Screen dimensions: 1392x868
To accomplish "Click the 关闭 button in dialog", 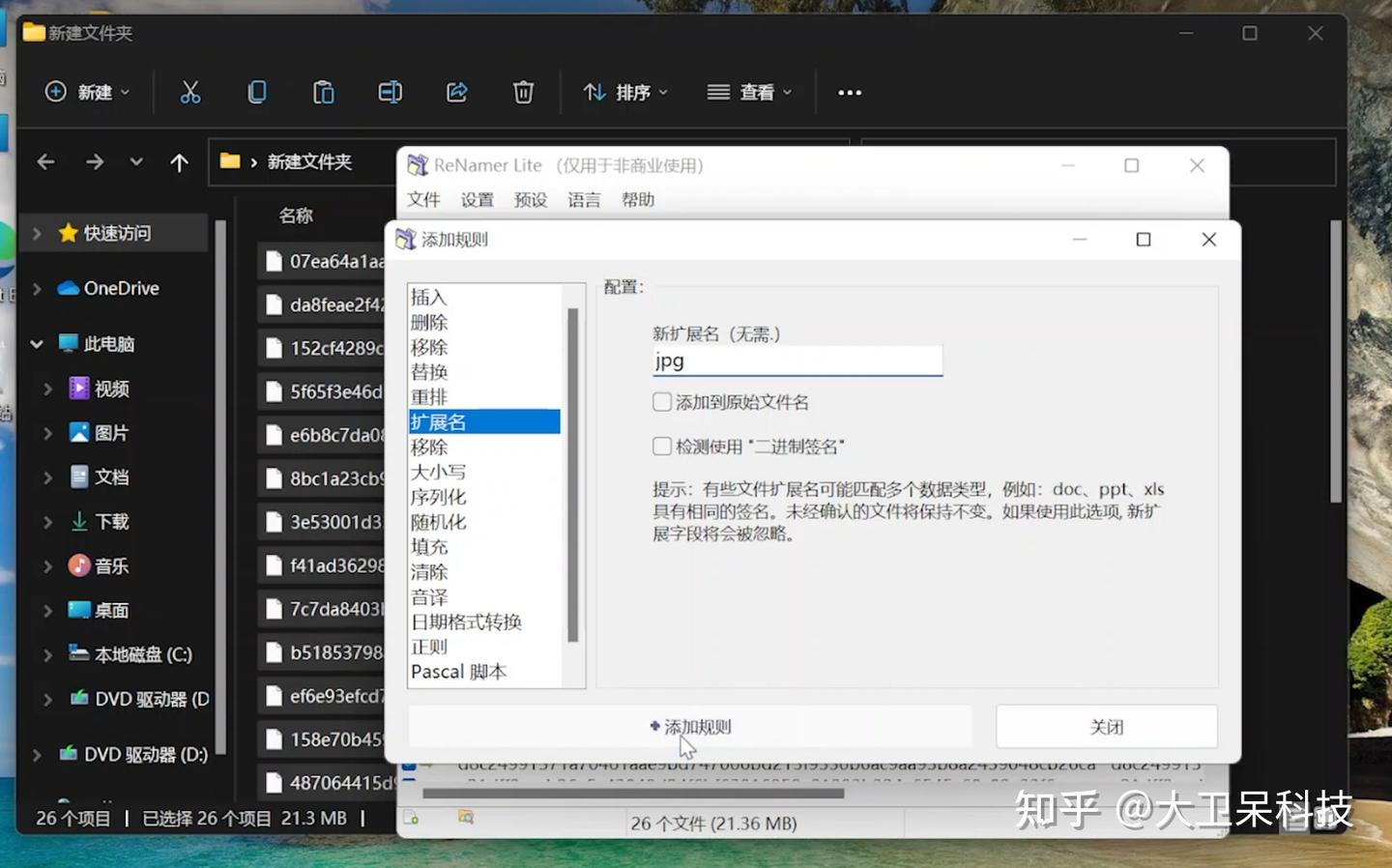I will [x=1107, y=727].
